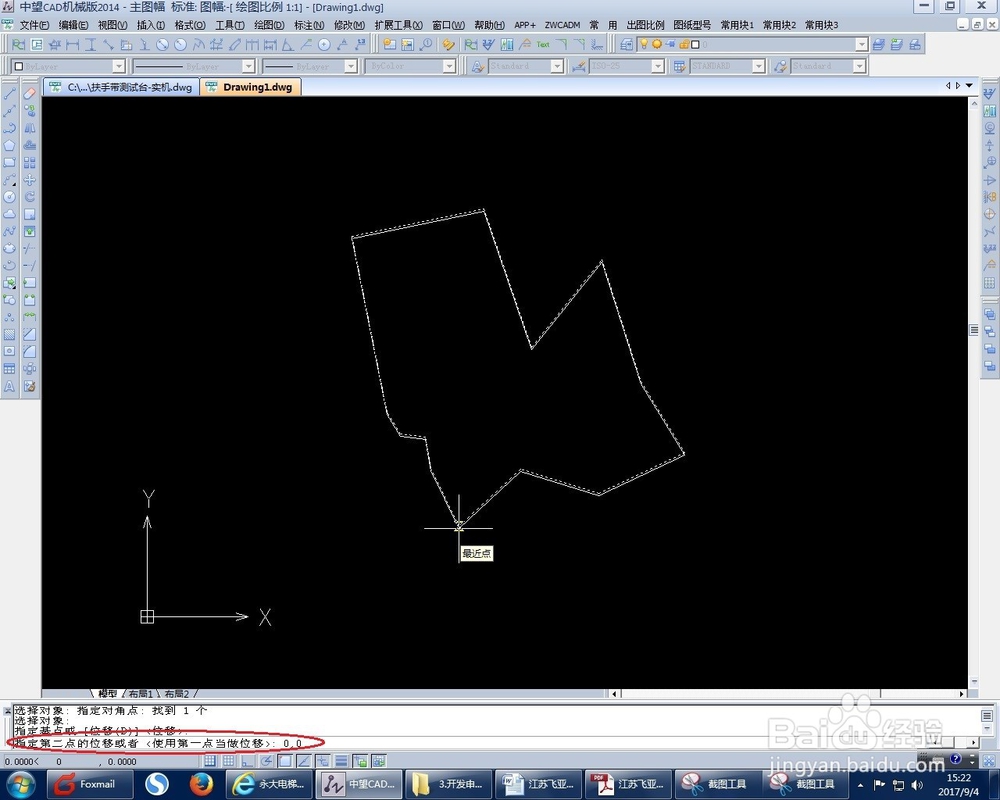Choose the Polygon draw tool
The image size is (1000, 800).
click(10, 145)
